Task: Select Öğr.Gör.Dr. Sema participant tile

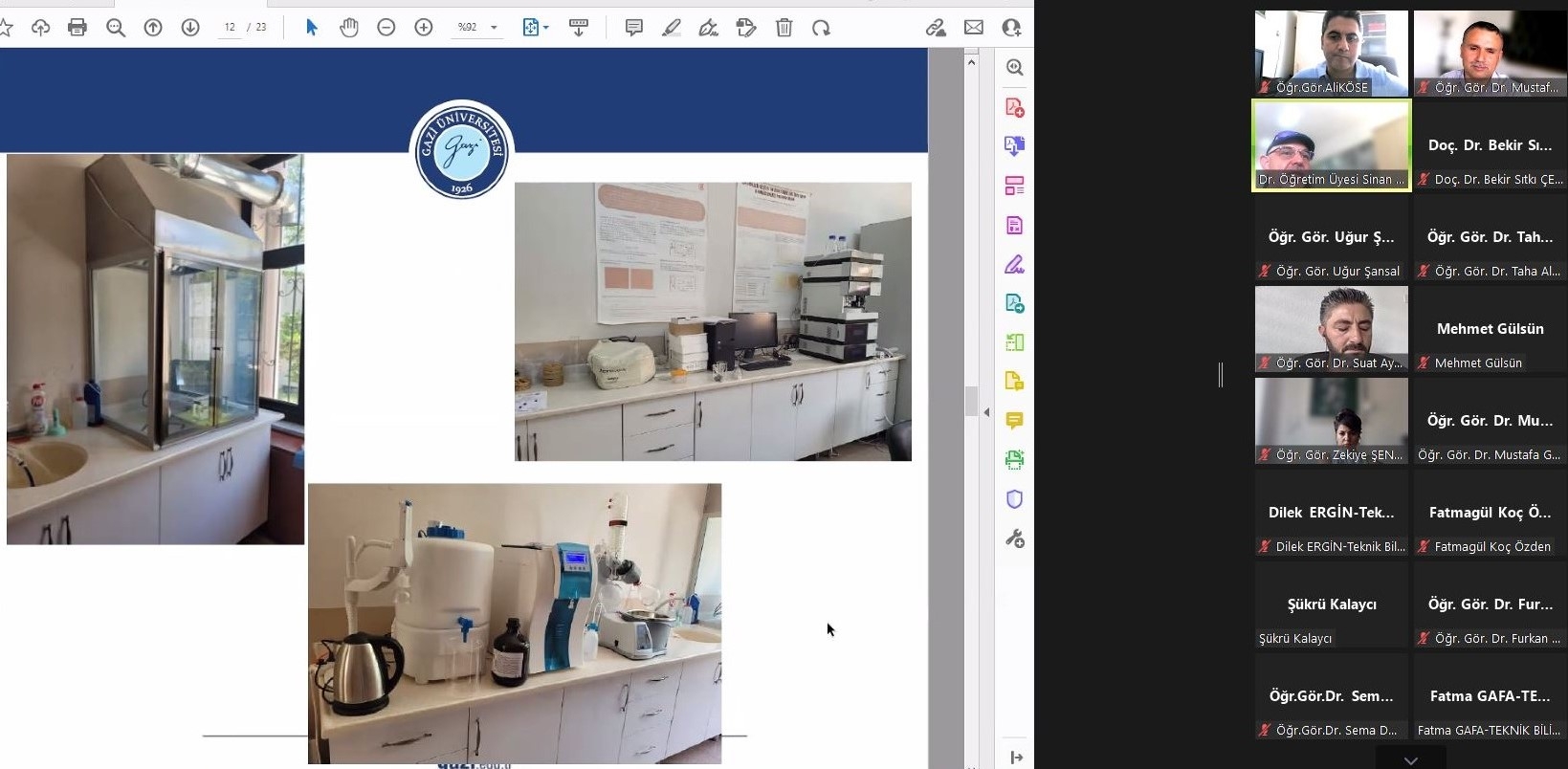Action: click(x=1331, y=696)
